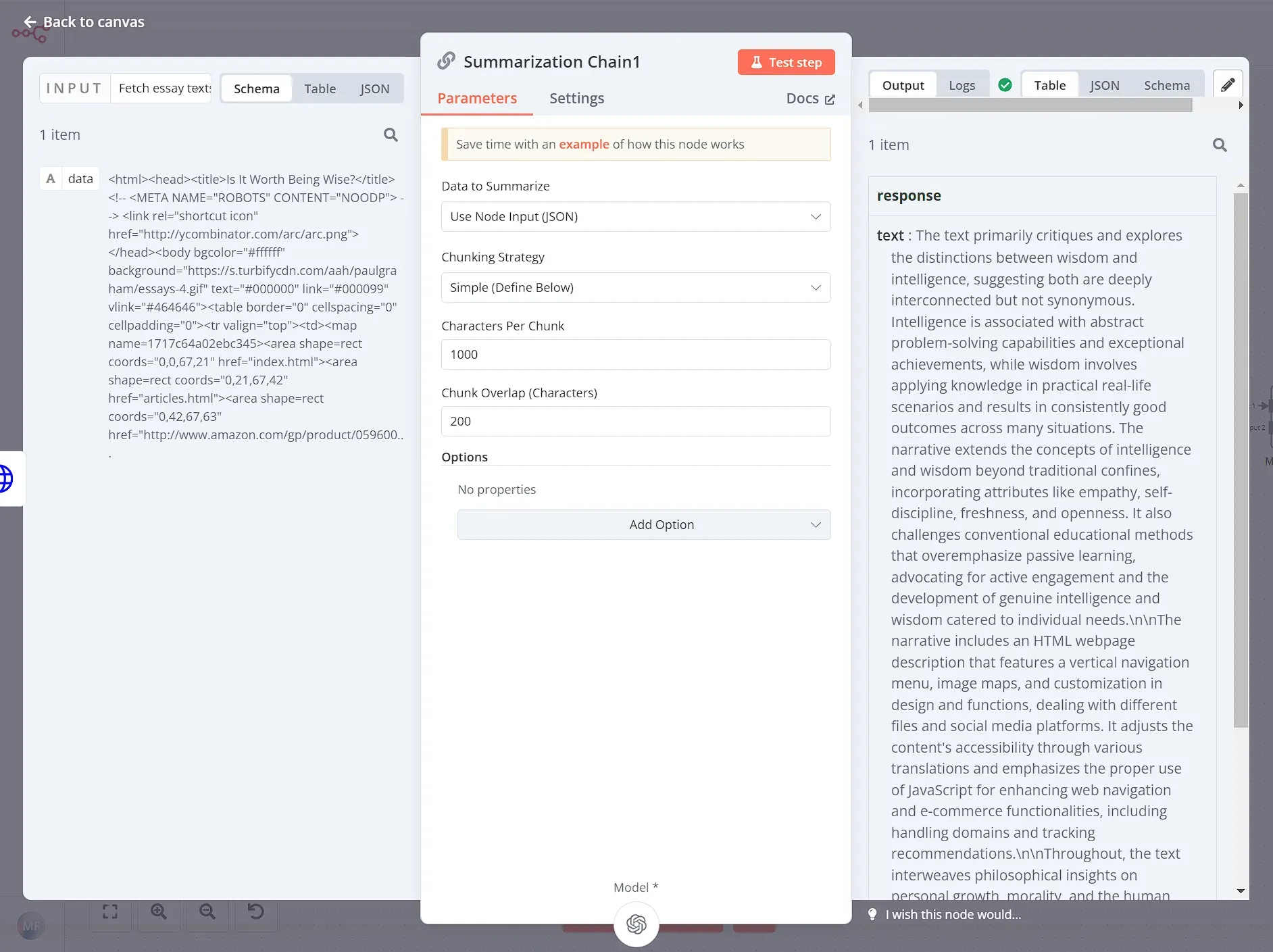This screenshot has height=952, width=1273.
Task: Run the node with Test step
Action: point(786,61)
